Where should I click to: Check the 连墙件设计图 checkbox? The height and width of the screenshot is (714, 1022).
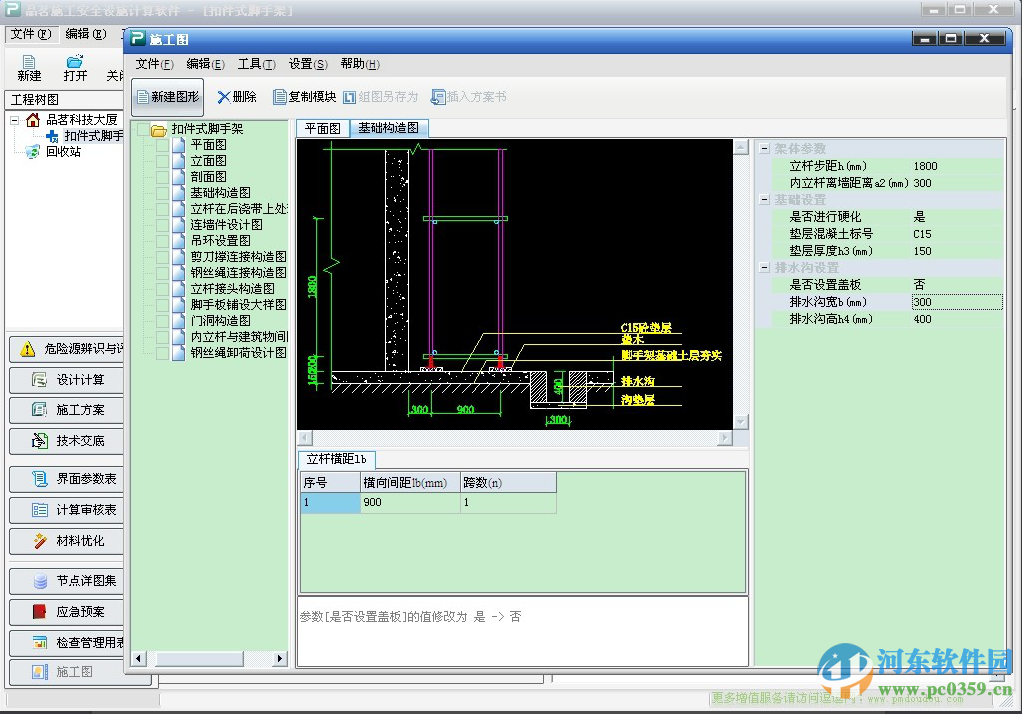[x=162, y=225]
